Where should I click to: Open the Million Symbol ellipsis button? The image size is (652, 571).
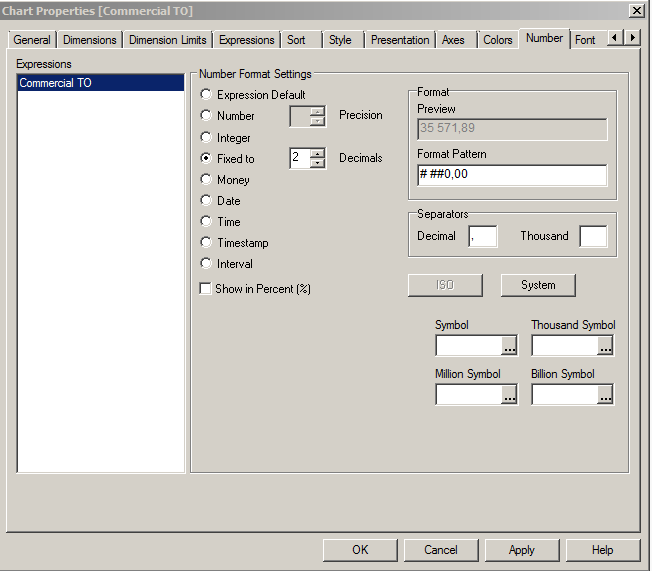pyautogui.click(x=509, y=395)
